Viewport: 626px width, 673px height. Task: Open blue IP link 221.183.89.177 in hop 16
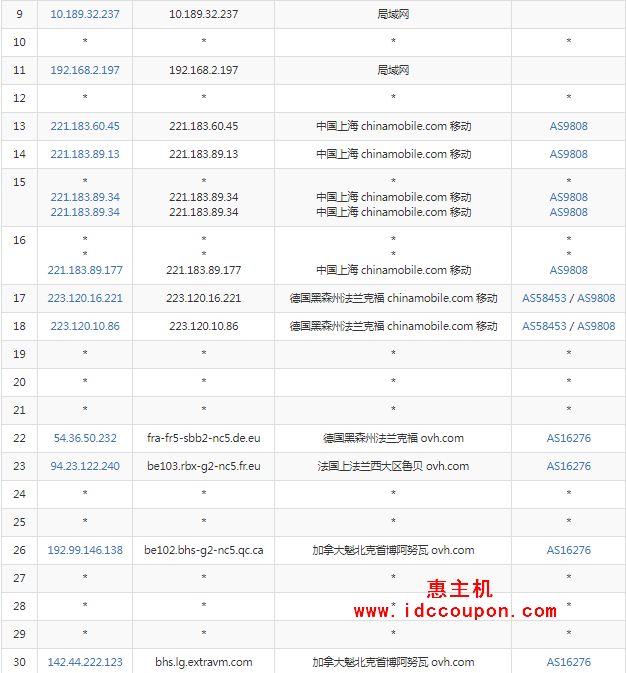[x=85, y=270]
